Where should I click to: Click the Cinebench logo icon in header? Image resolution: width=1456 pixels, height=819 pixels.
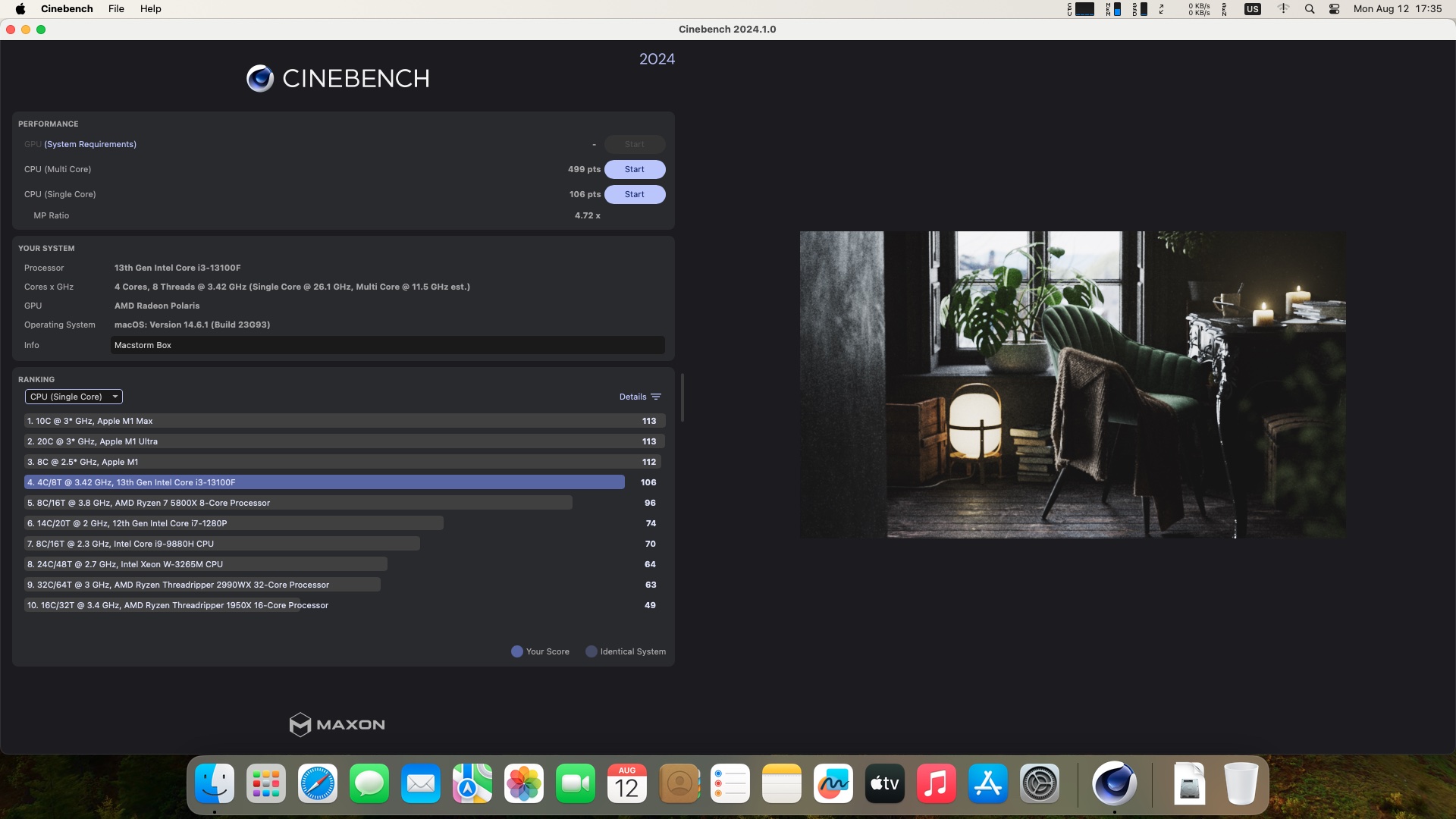[x=260, y=78]
